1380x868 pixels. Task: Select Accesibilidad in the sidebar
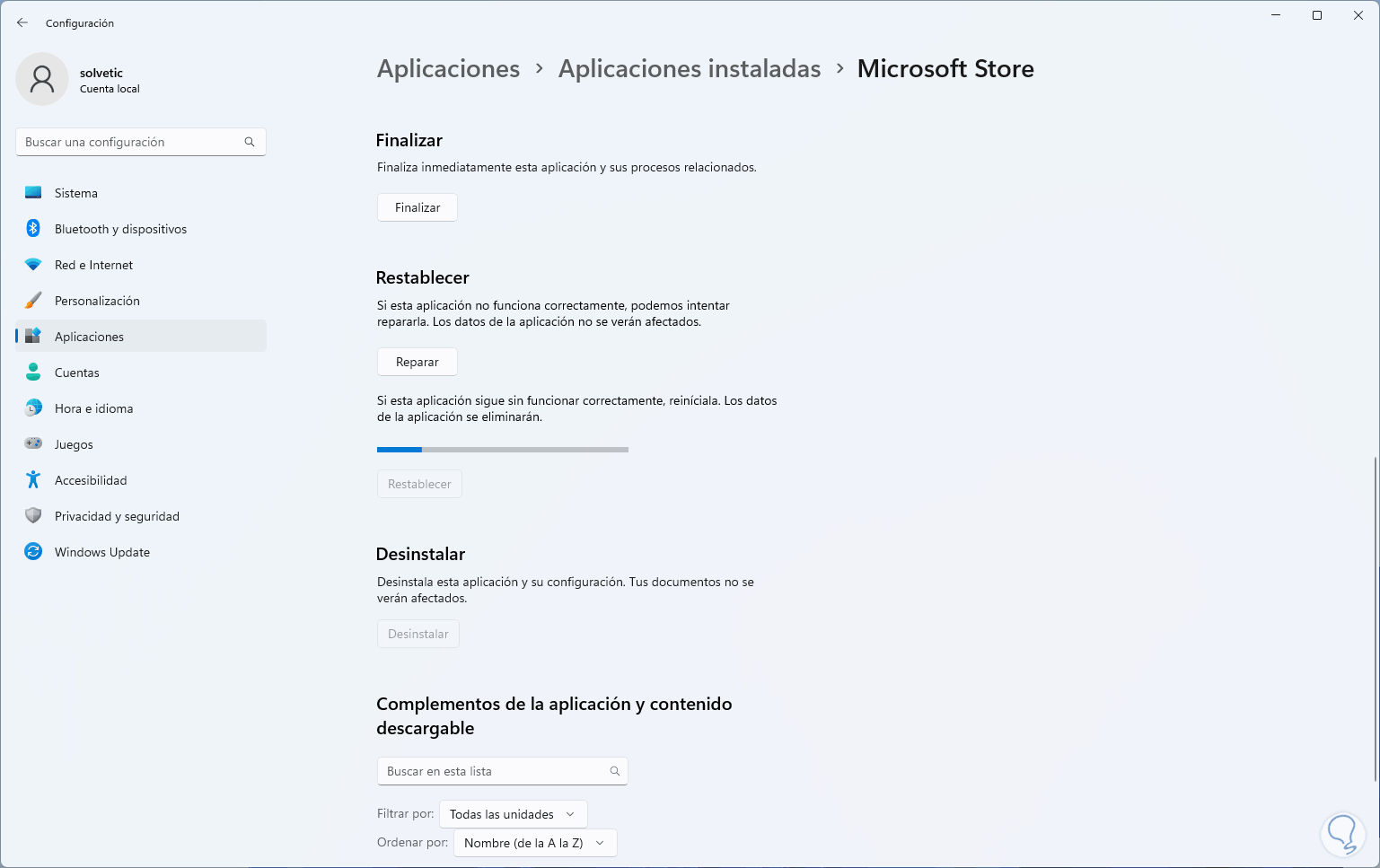click(91, 479)
